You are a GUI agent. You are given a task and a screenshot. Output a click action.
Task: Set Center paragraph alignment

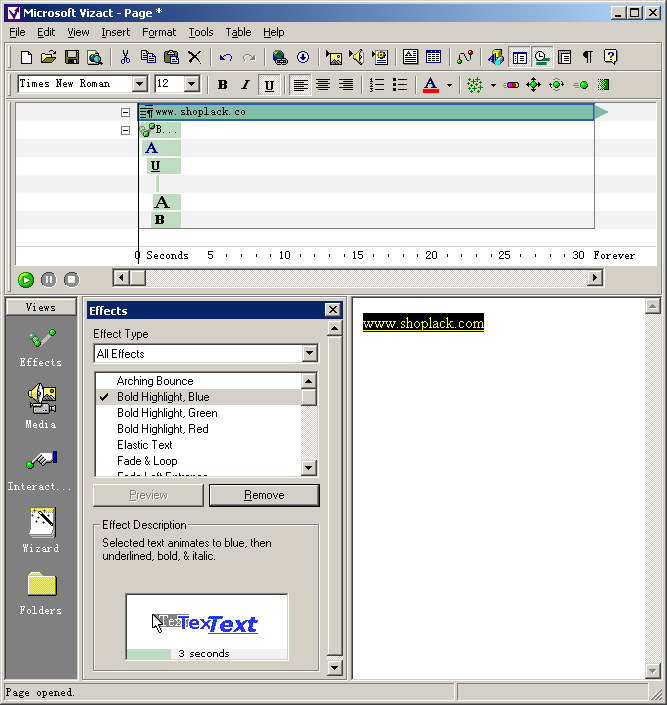tap(323, 85)
